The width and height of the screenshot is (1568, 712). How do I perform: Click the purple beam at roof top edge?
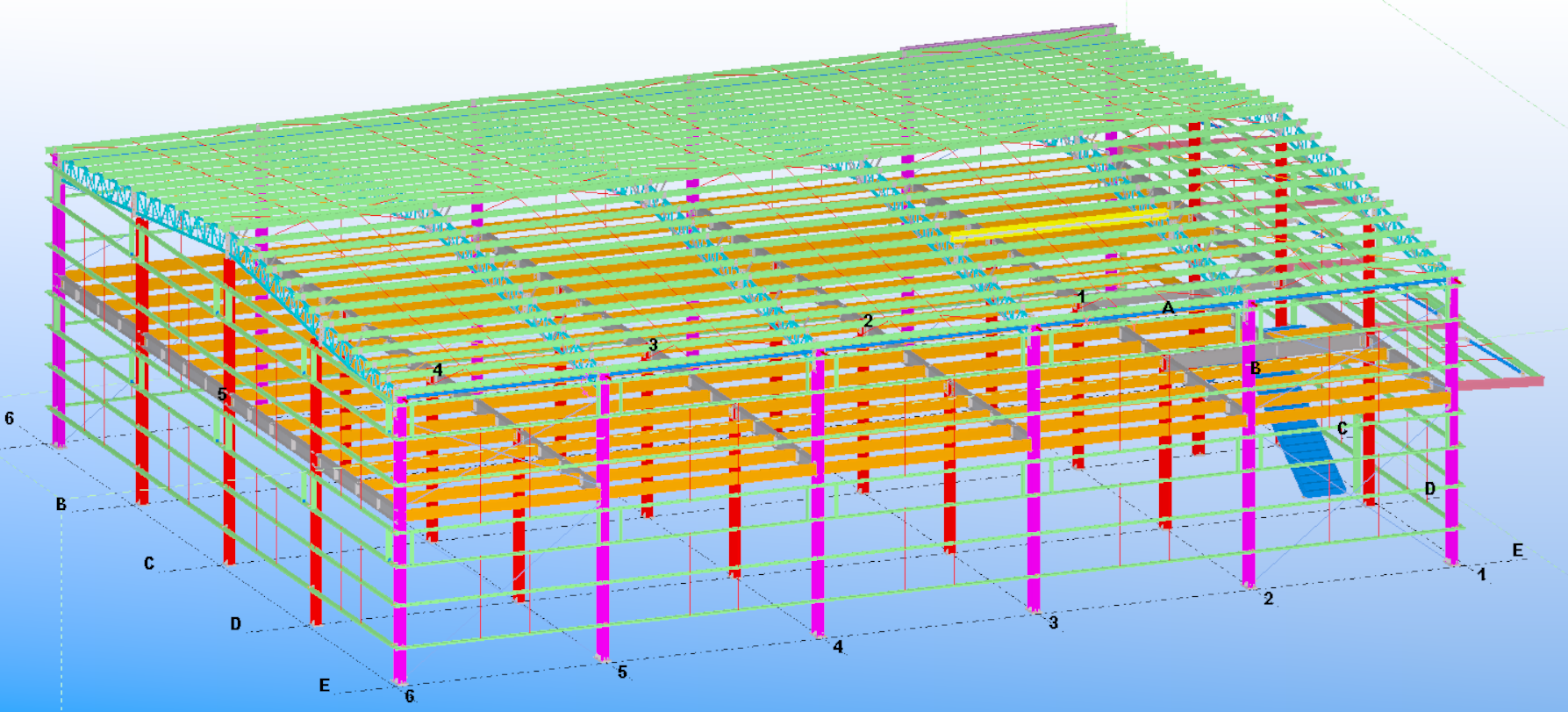point(1009,39)
